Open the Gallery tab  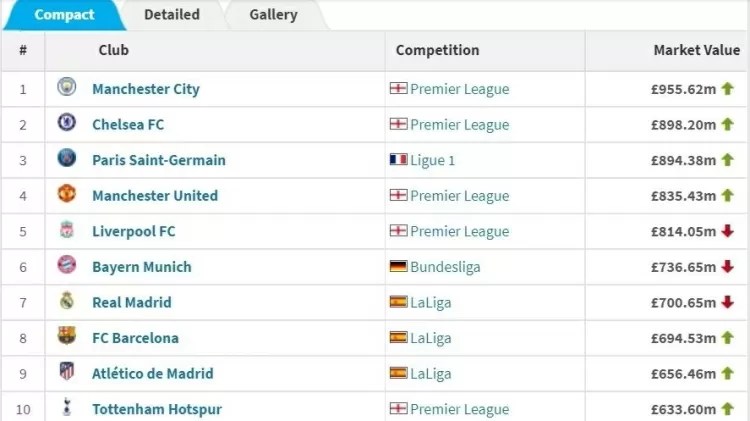273,15
